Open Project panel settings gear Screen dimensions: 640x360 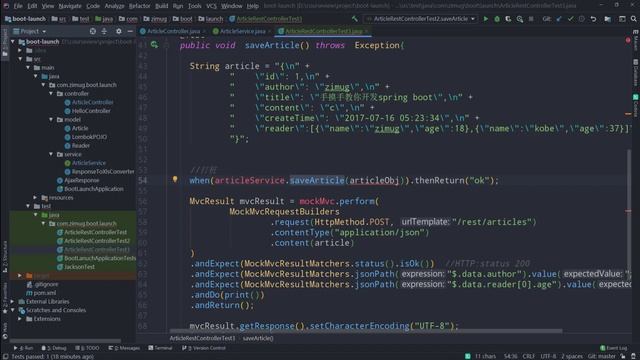pyautogui.click(x=118, y=31)
